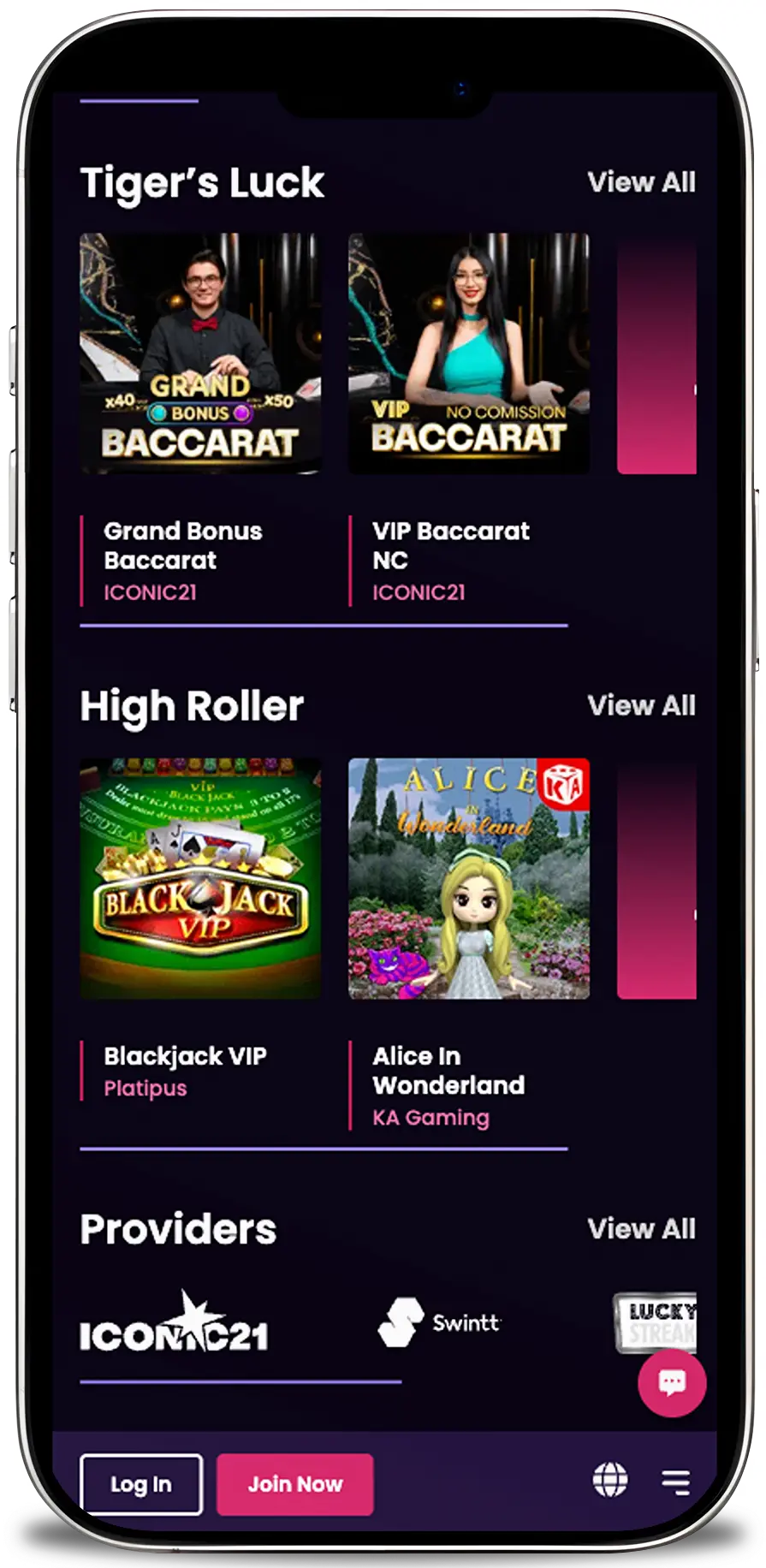Click the VIP Baccarat NC title text
This screenshot has width=766, height=1568.
click(451, 546)
